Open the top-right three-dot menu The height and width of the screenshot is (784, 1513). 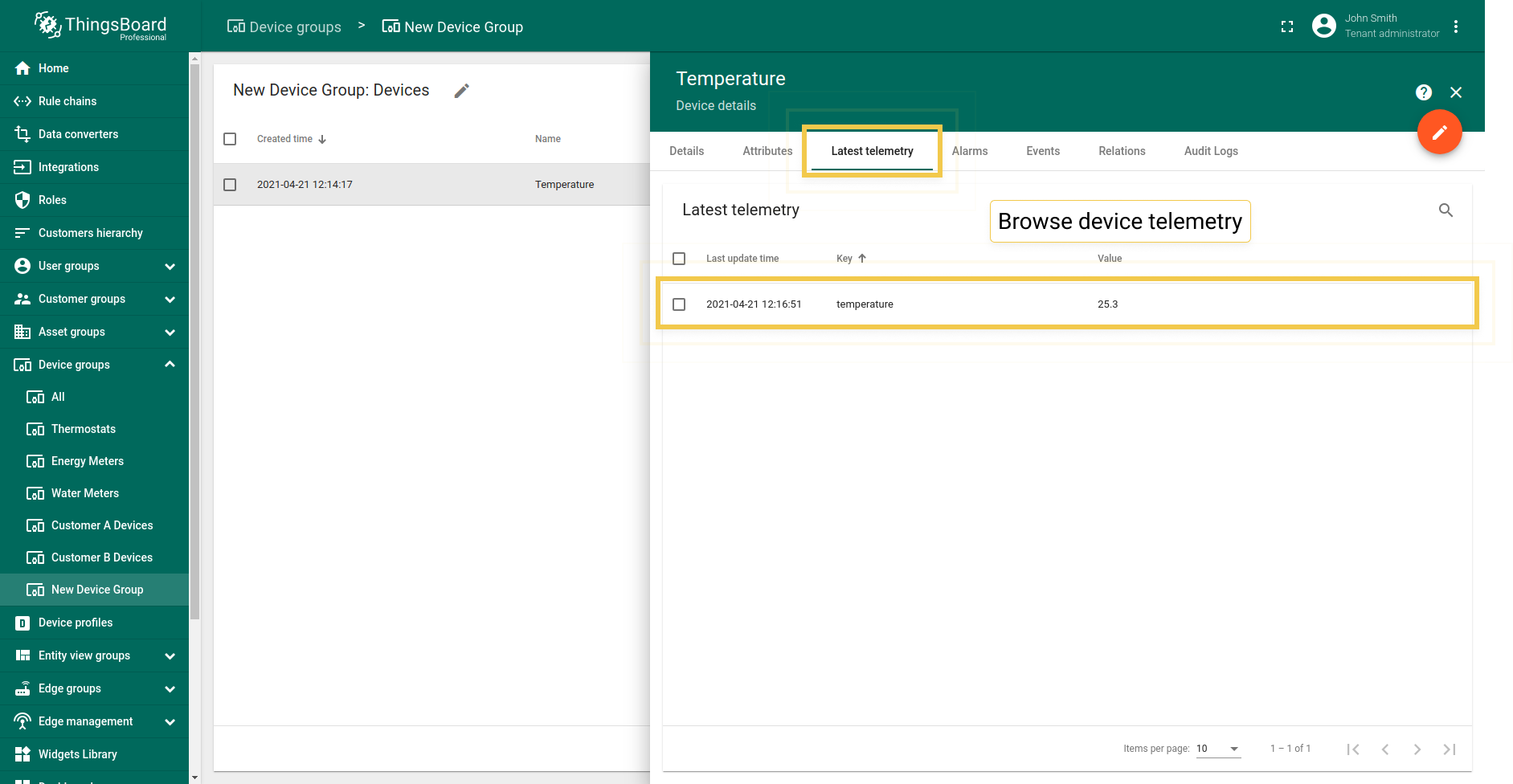pos(1456,27)
